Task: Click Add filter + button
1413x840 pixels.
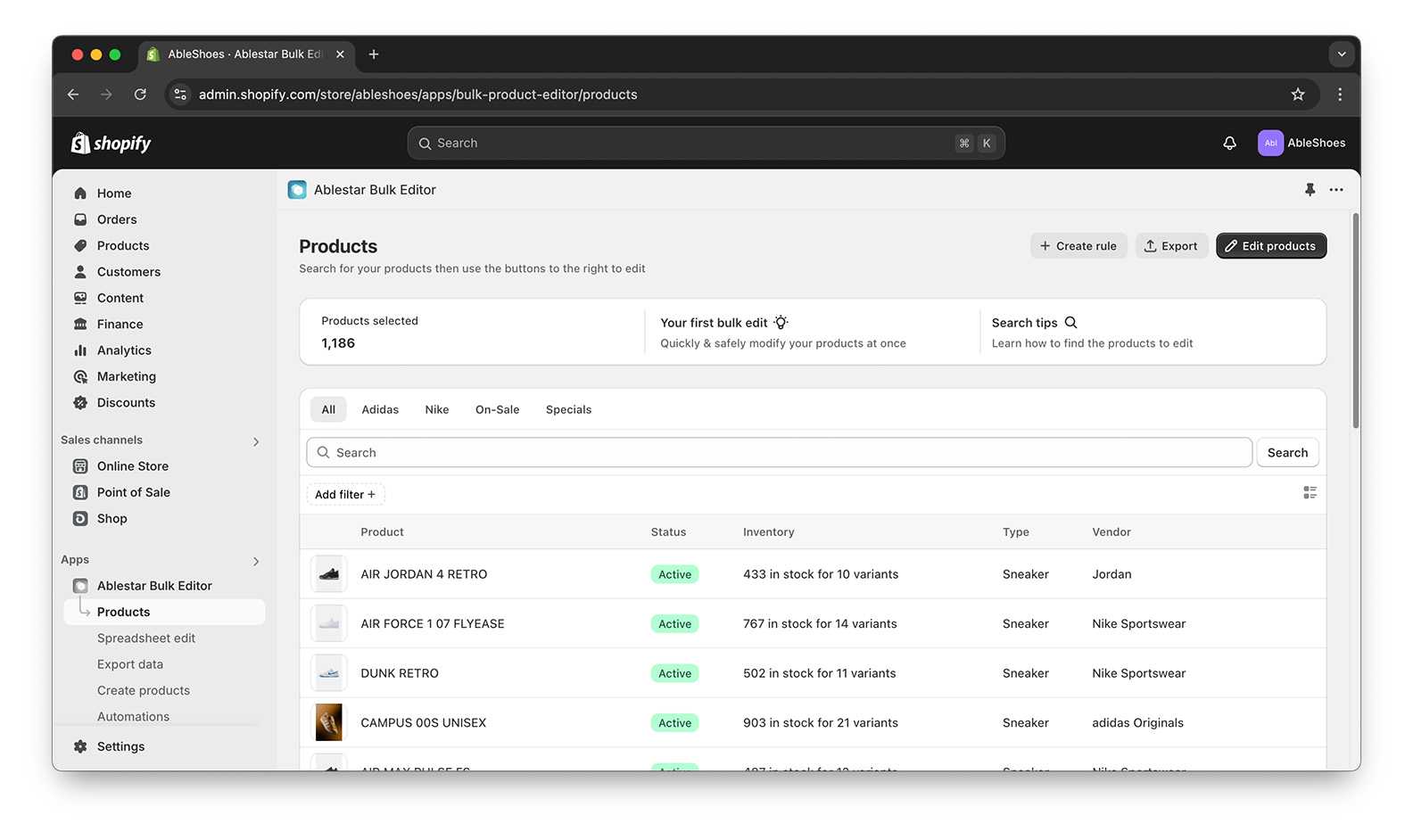Action: tap(345, 494)
